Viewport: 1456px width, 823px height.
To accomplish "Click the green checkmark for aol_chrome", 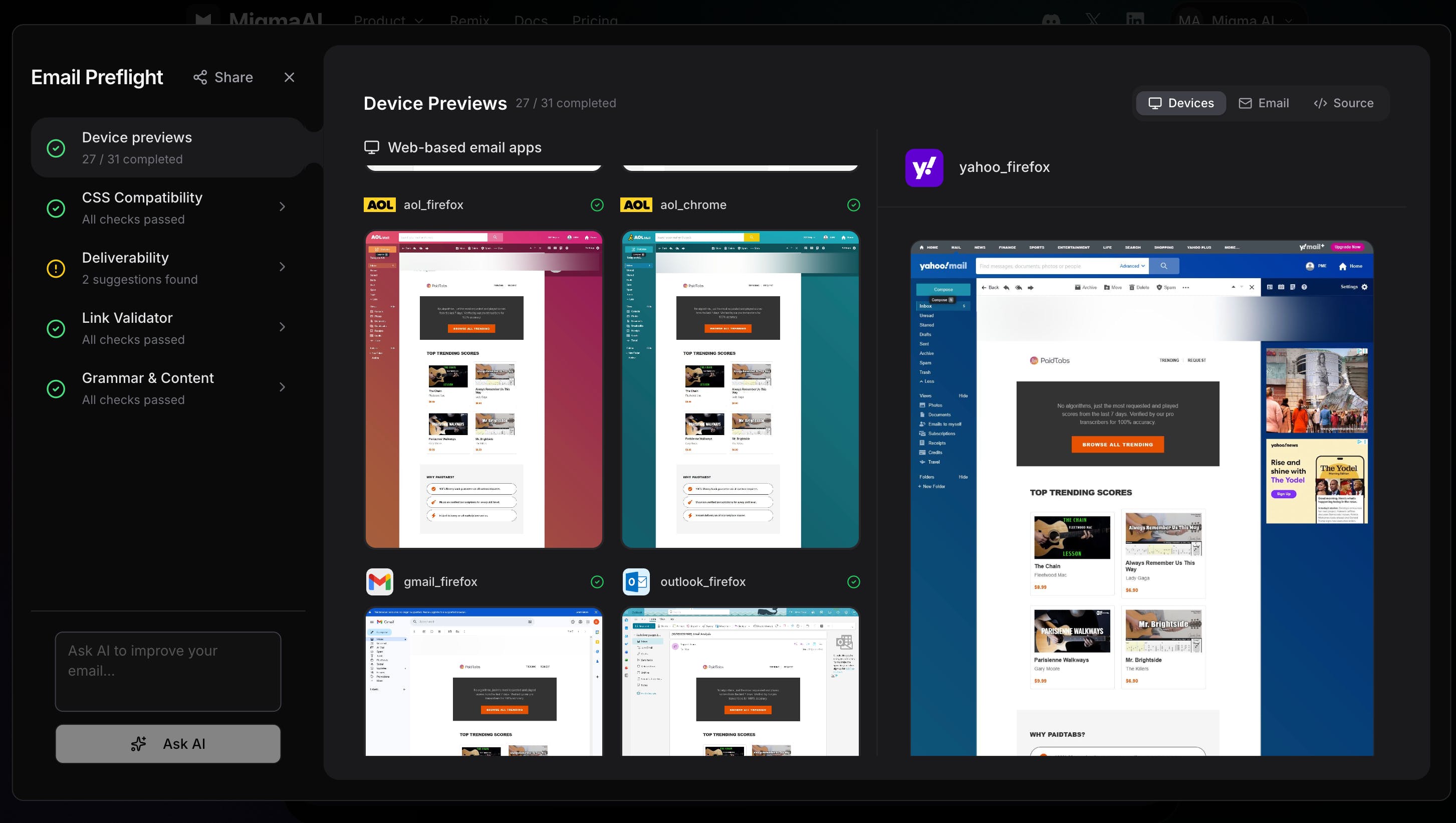I will click(853, 205).
